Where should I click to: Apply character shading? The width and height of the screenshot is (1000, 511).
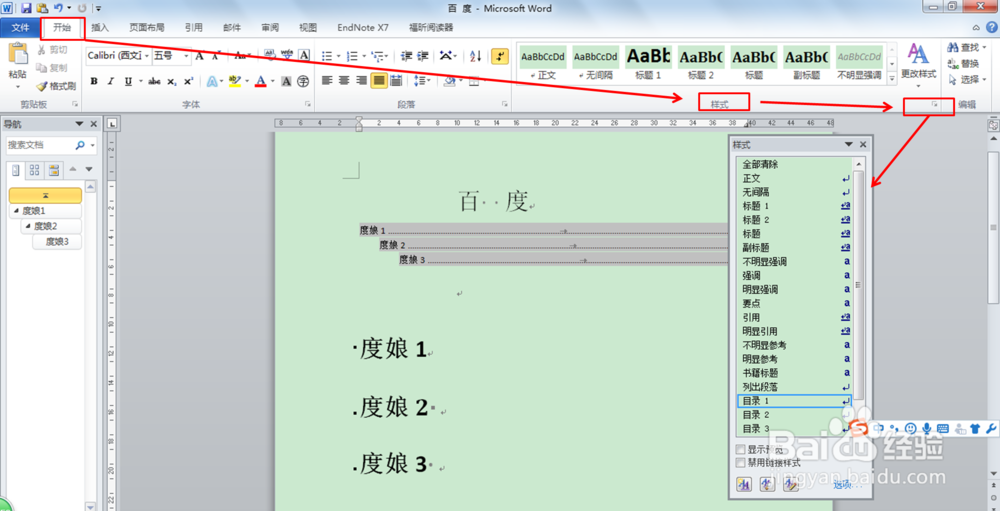point(286,82)
